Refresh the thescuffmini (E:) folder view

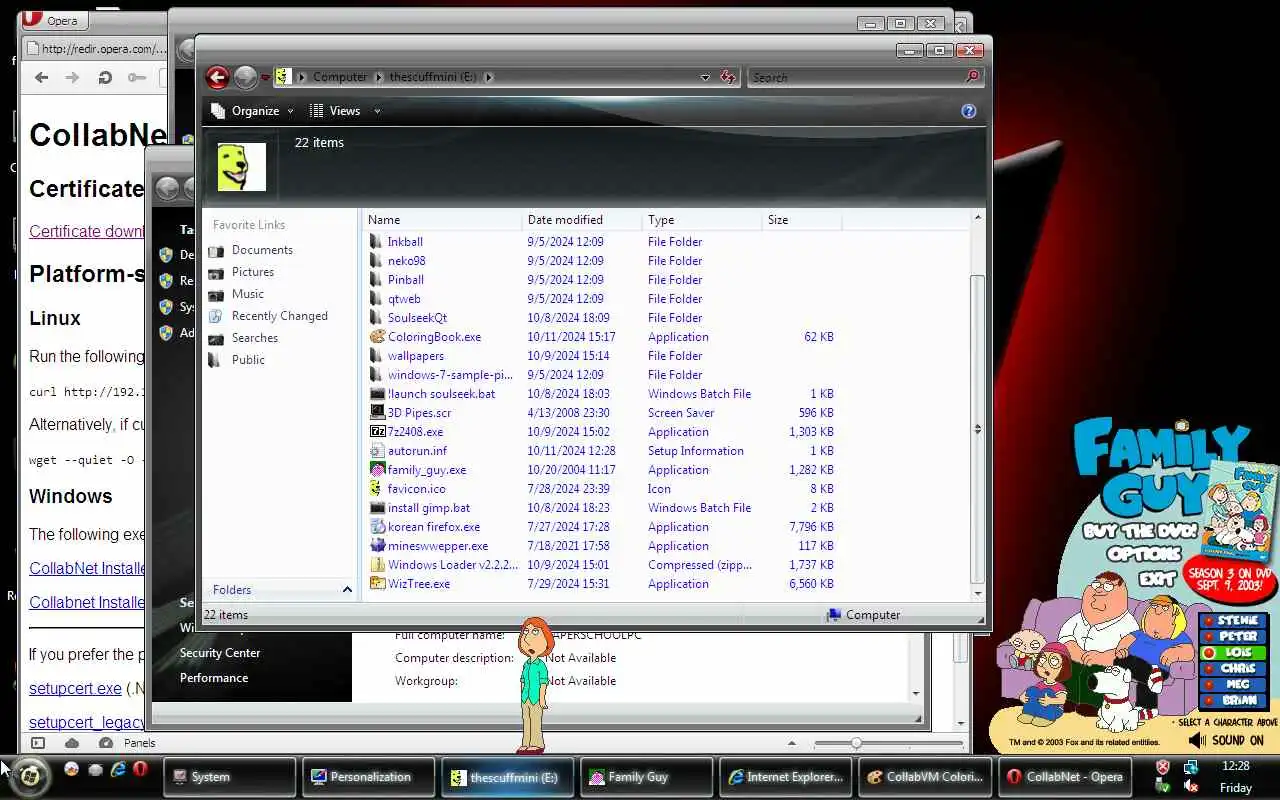(727, 77)
